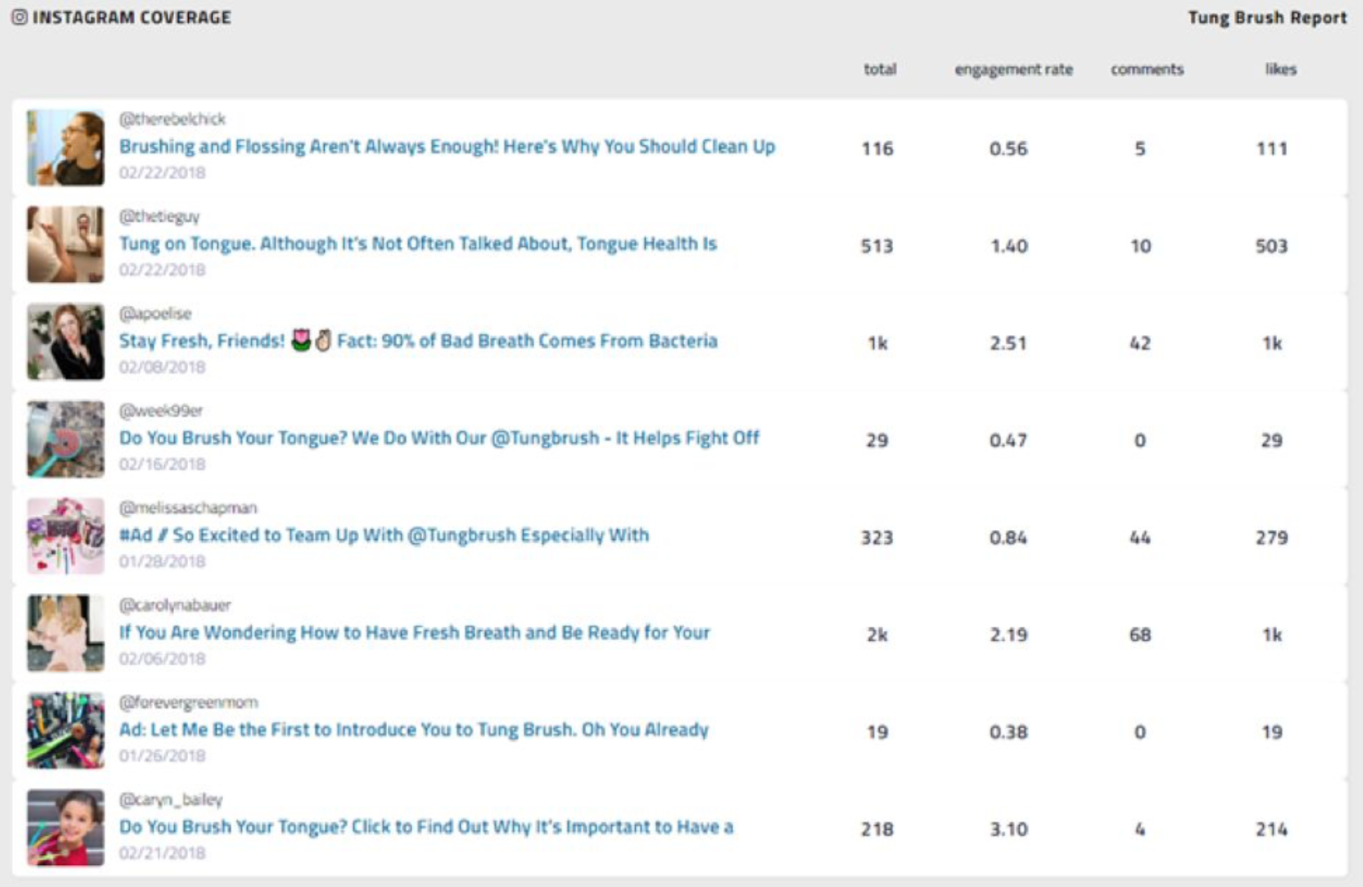Screen dimensions: 1363x887
Task: Sort by the engagement rate column header
Action: tap(1013, 70)
